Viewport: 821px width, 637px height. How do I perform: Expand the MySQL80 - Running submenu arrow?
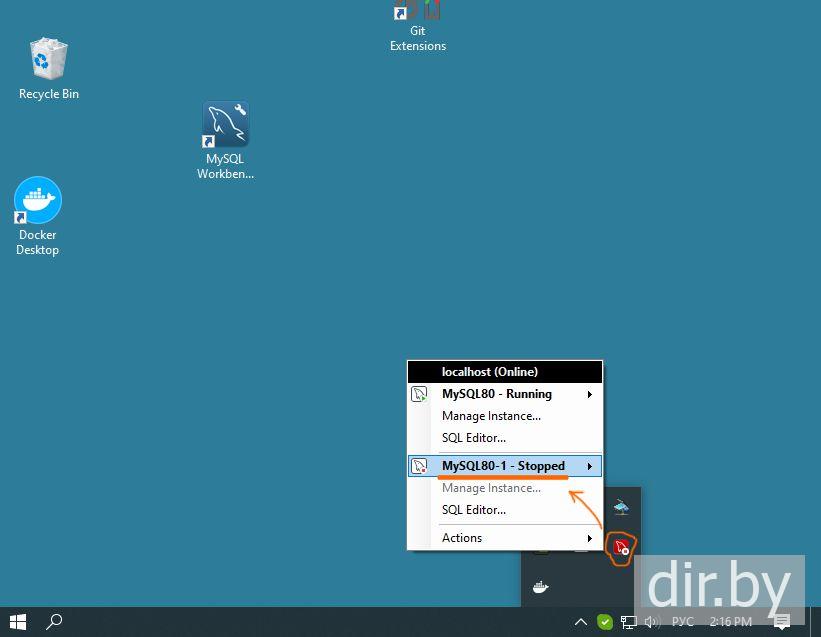(590, 394)
